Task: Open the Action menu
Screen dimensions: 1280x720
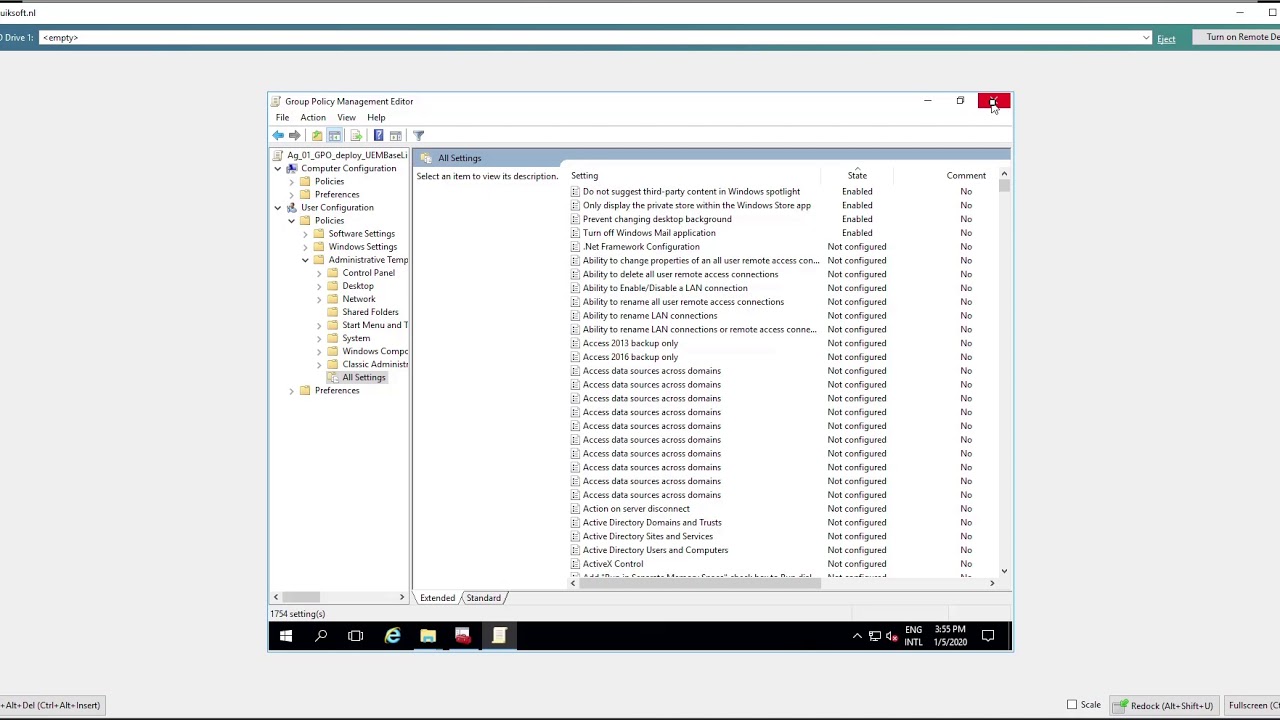Action: [313, 118]
